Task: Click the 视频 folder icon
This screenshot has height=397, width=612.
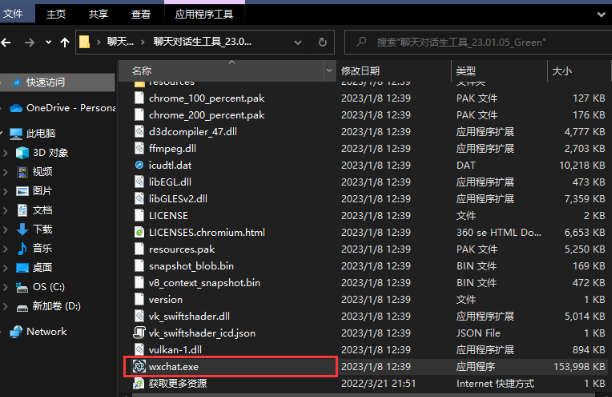Action: coord(22,172)
